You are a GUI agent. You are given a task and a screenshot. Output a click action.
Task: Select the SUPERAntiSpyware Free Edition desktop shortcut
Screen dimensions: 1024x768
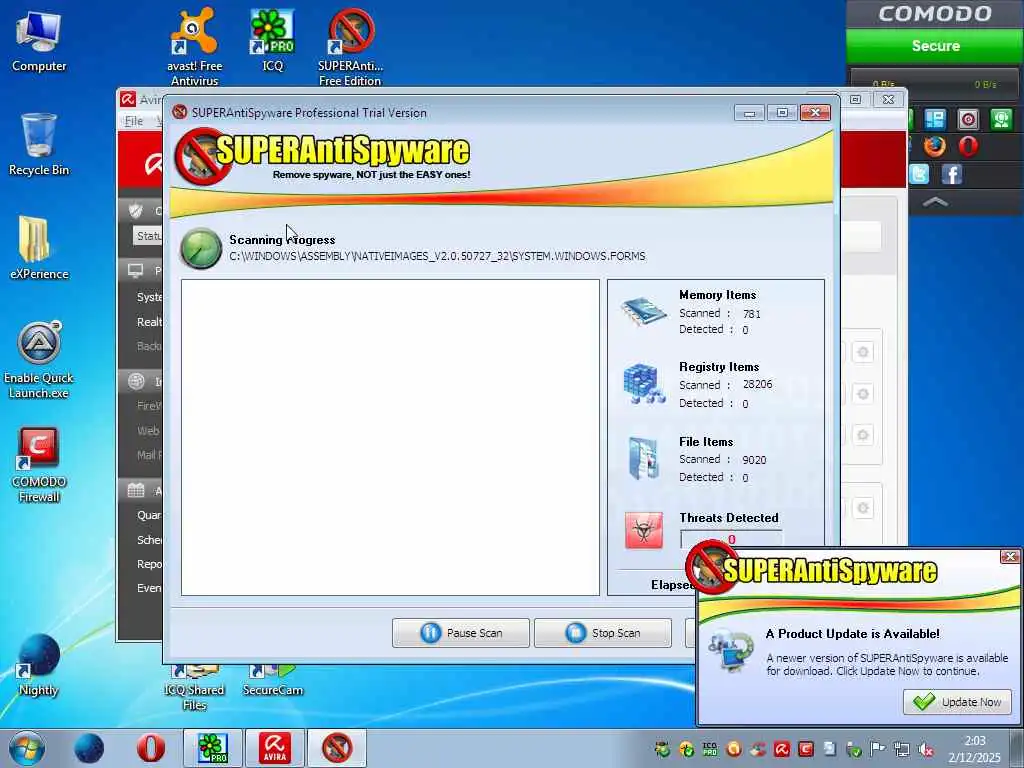point(350,47)
